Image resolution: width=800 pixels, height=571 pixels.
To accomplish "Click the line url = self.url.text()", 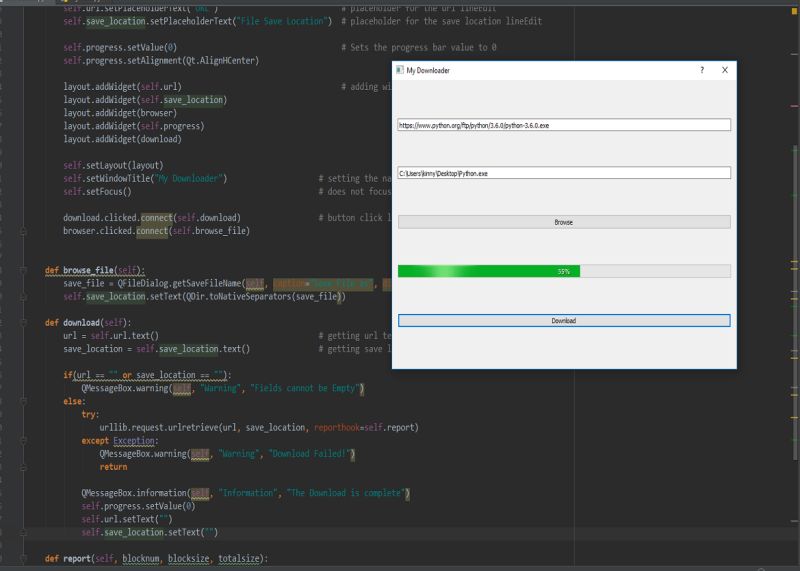I will (111, 335).
